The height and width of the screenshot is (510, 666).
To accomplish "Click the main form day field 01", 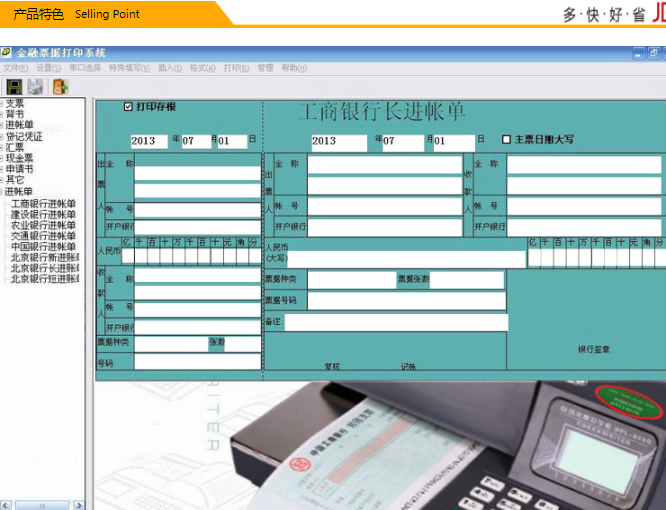I will point(454,142).
